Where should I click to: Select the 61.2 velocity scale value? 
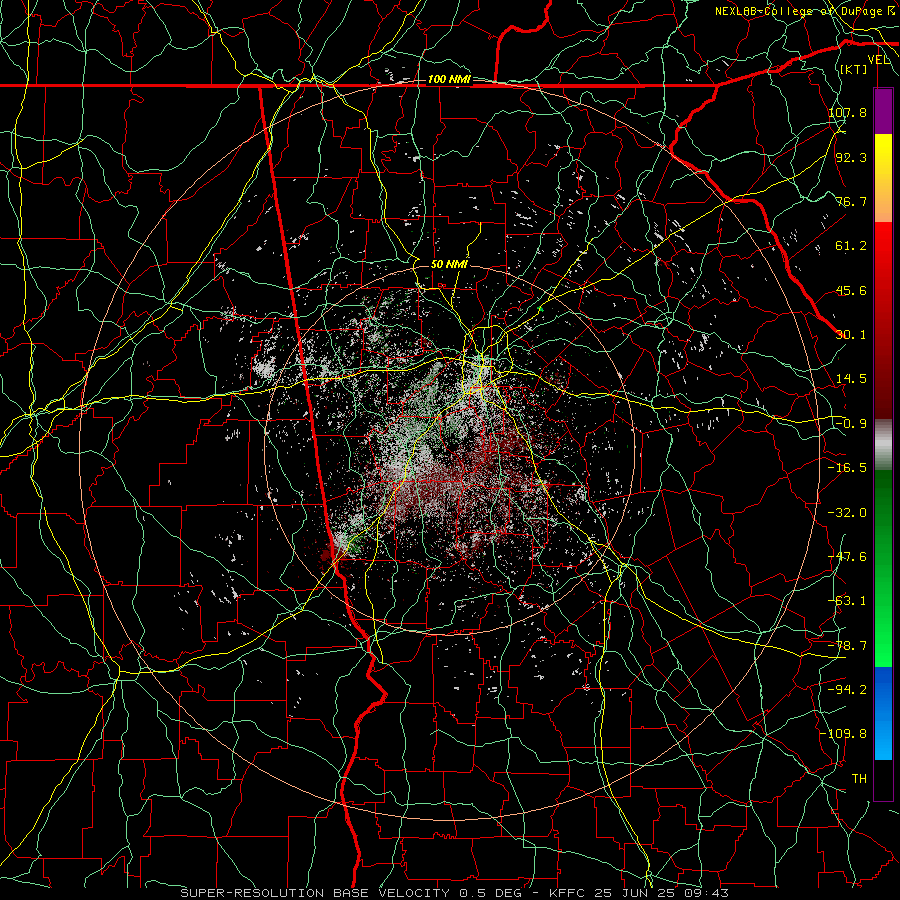tap(851, 246)
